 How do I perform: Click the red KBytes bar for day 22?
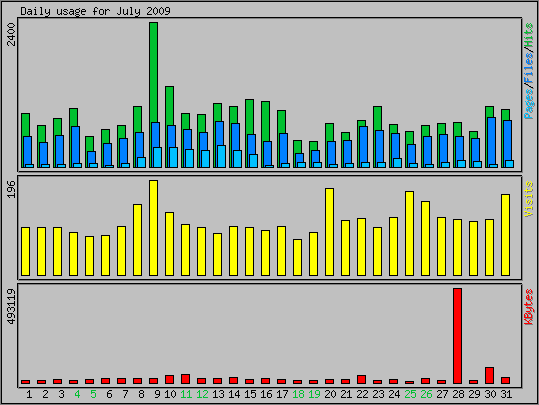361,380
